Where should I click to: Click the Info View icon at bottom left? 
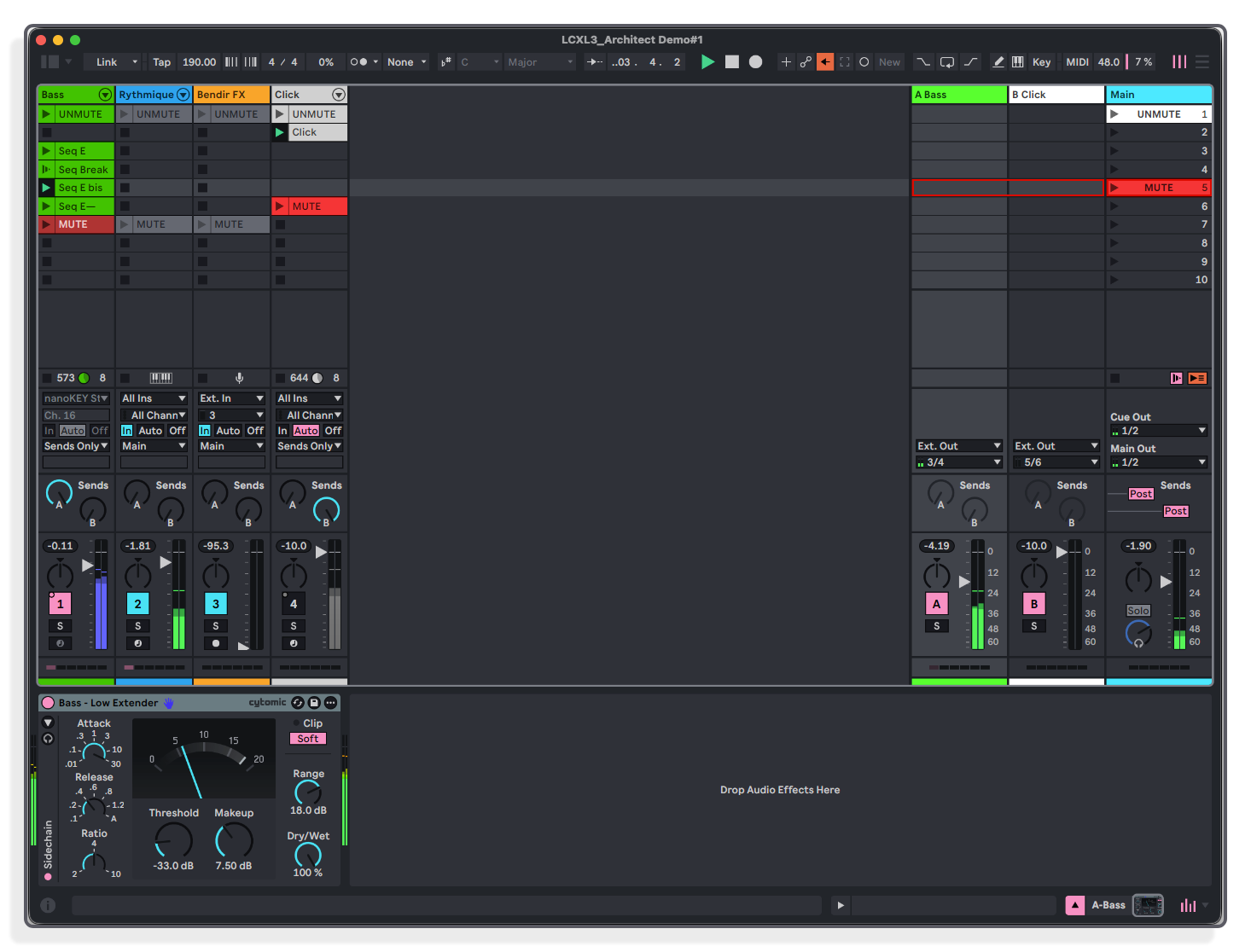48,905
